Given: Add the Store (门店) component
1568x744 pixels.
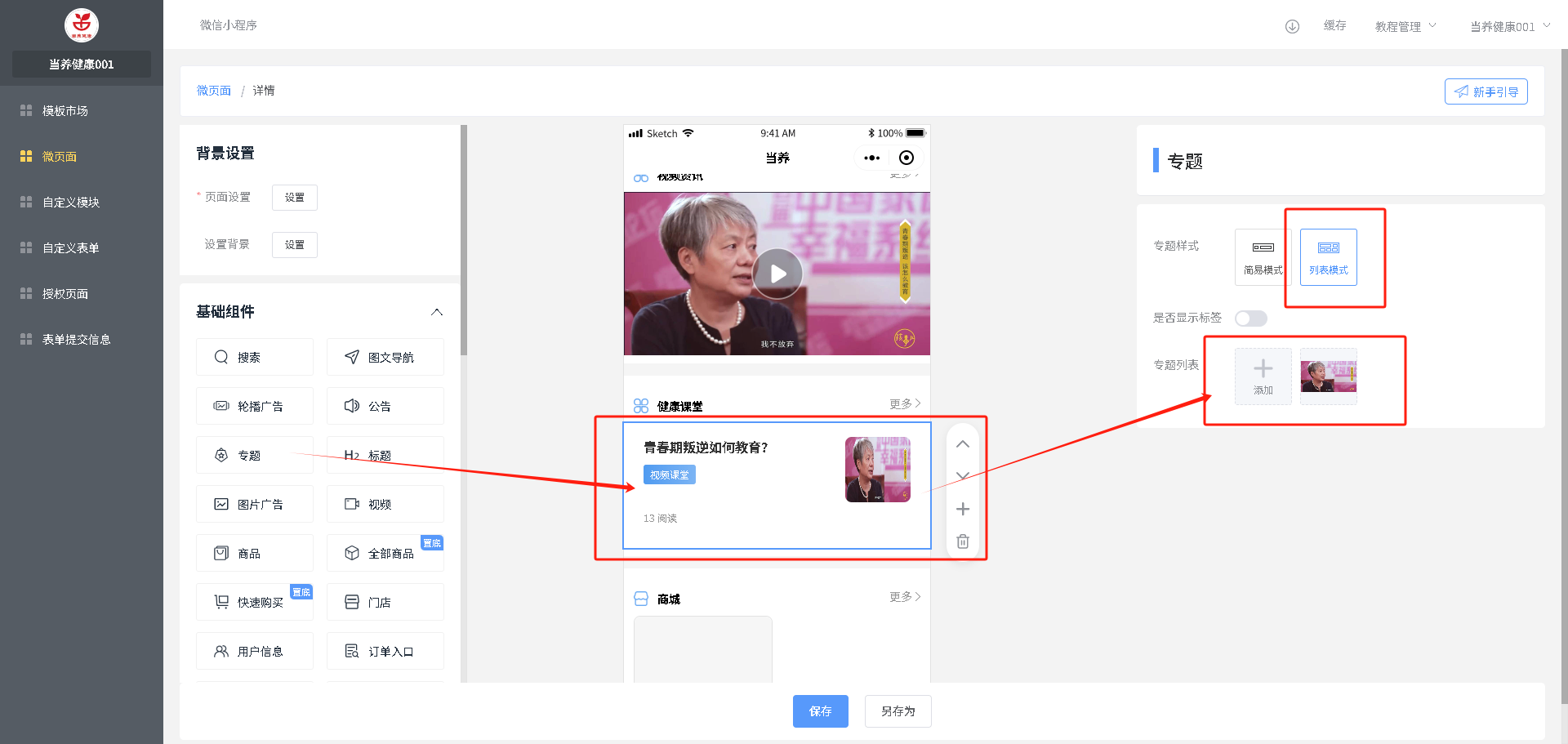Looking at the screenshot, I should (x=385, y=603).
